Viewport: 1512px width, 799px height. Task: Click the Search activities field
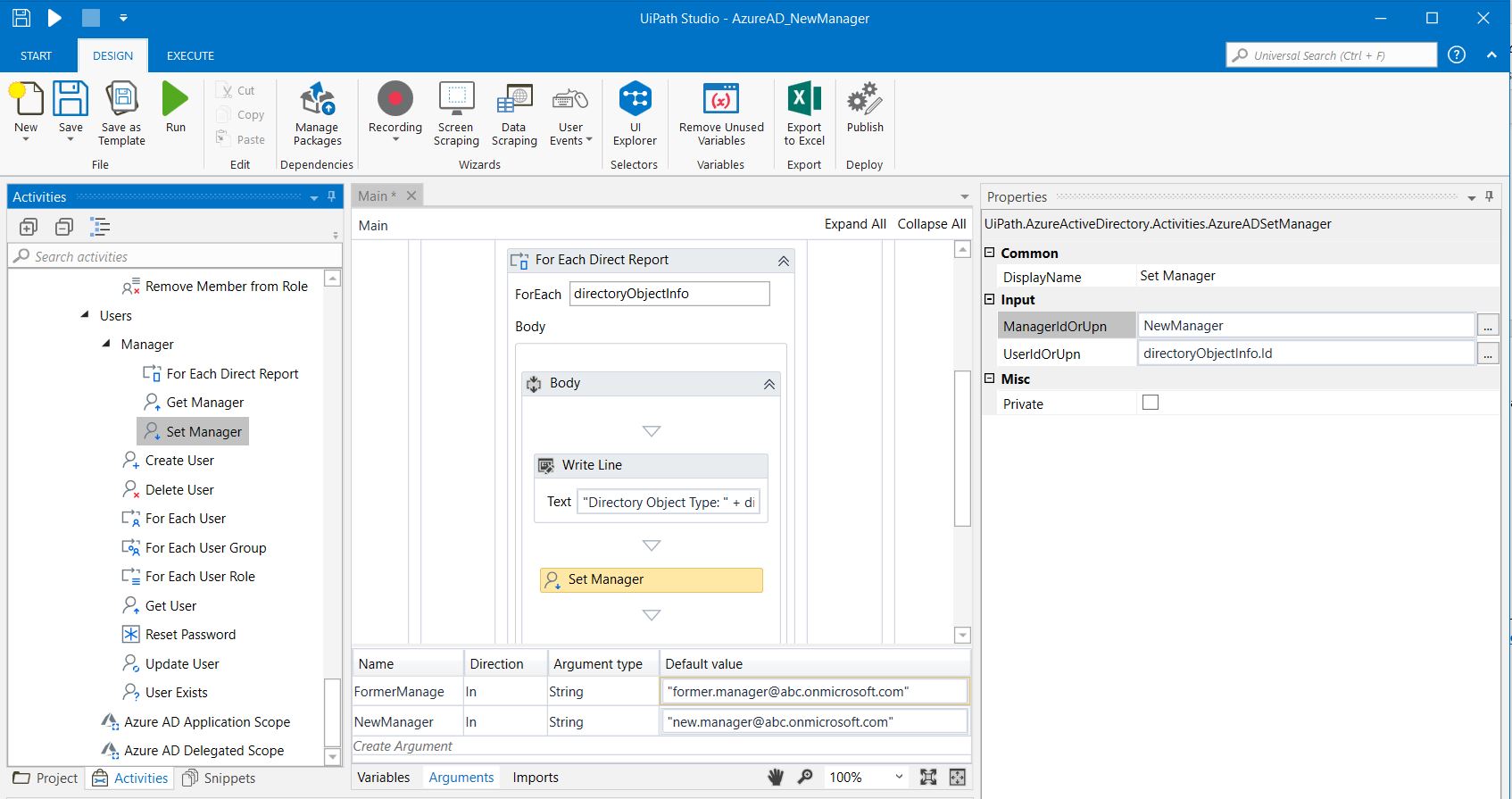click(x=175, y=256)
